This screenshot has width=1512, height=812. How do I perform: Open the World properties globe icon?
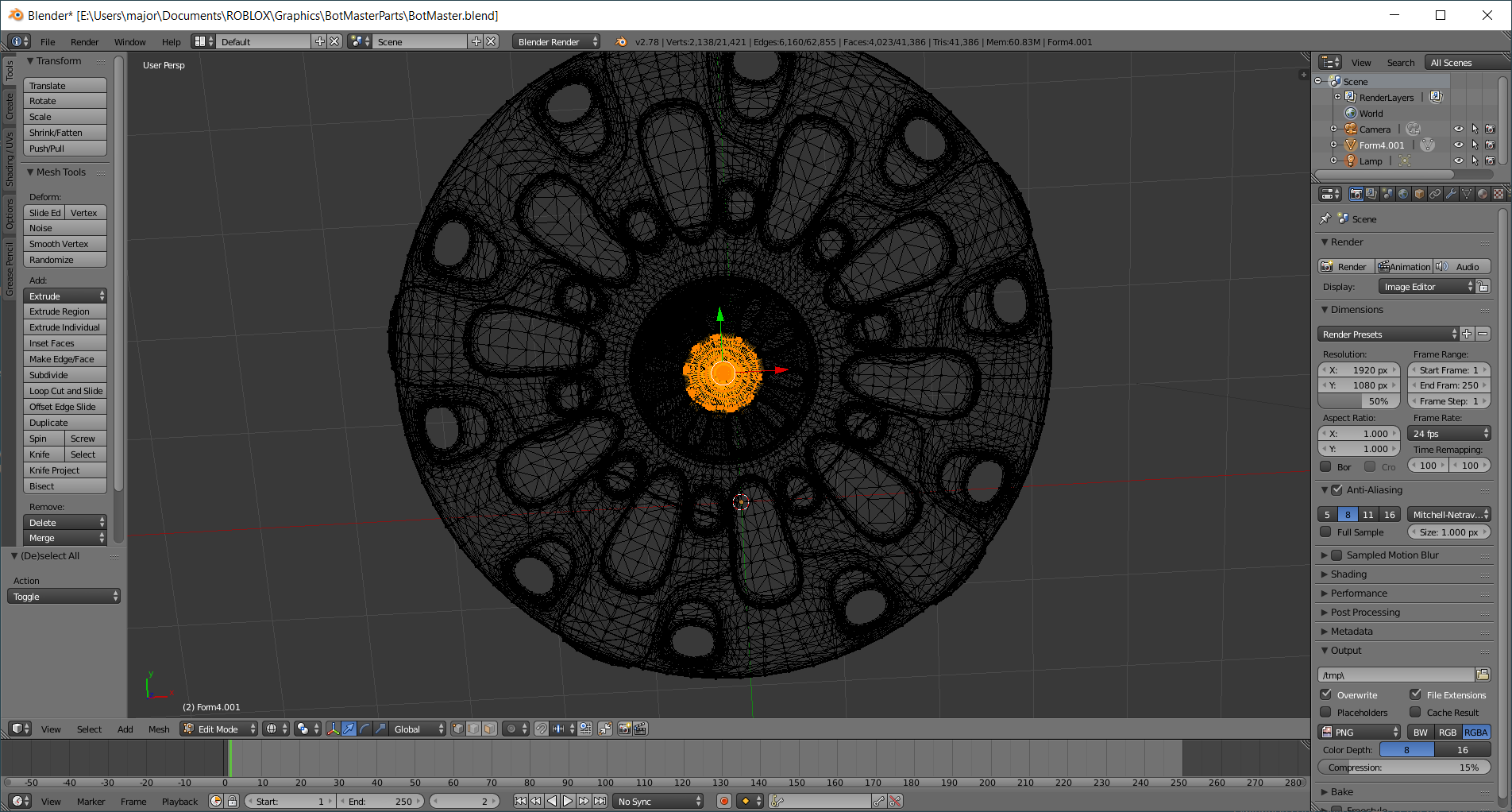tap(1403, 194)
